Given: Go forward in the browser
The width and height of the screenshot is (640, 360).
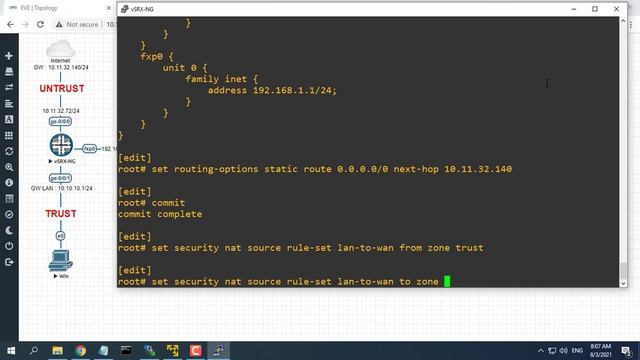Looking at the screenshot, I should point(25,24).
